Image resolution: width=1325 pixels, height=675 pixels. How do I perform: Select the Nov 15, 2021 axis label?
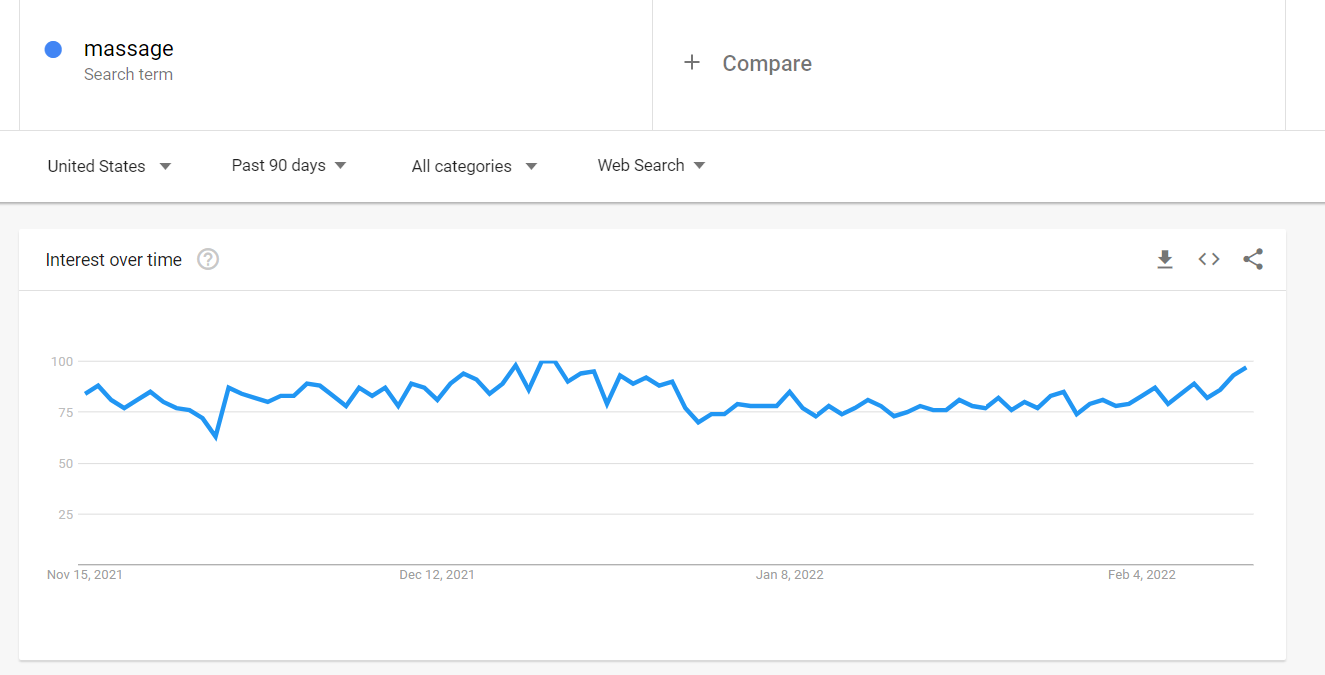[85, 575]
